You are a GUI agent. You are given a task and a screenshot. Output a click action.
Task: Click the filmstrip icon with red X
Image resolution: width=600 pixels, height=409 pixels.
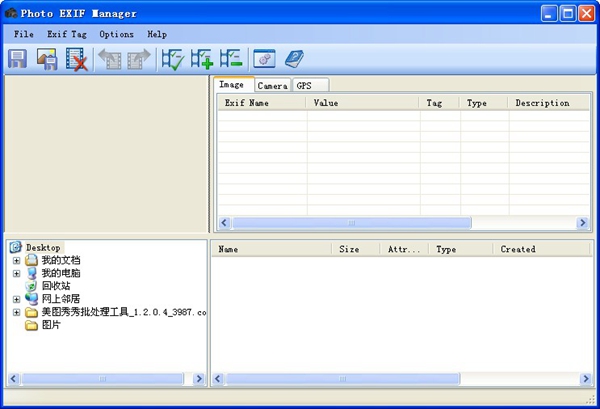pyautogui.click(x=77, y=60)
